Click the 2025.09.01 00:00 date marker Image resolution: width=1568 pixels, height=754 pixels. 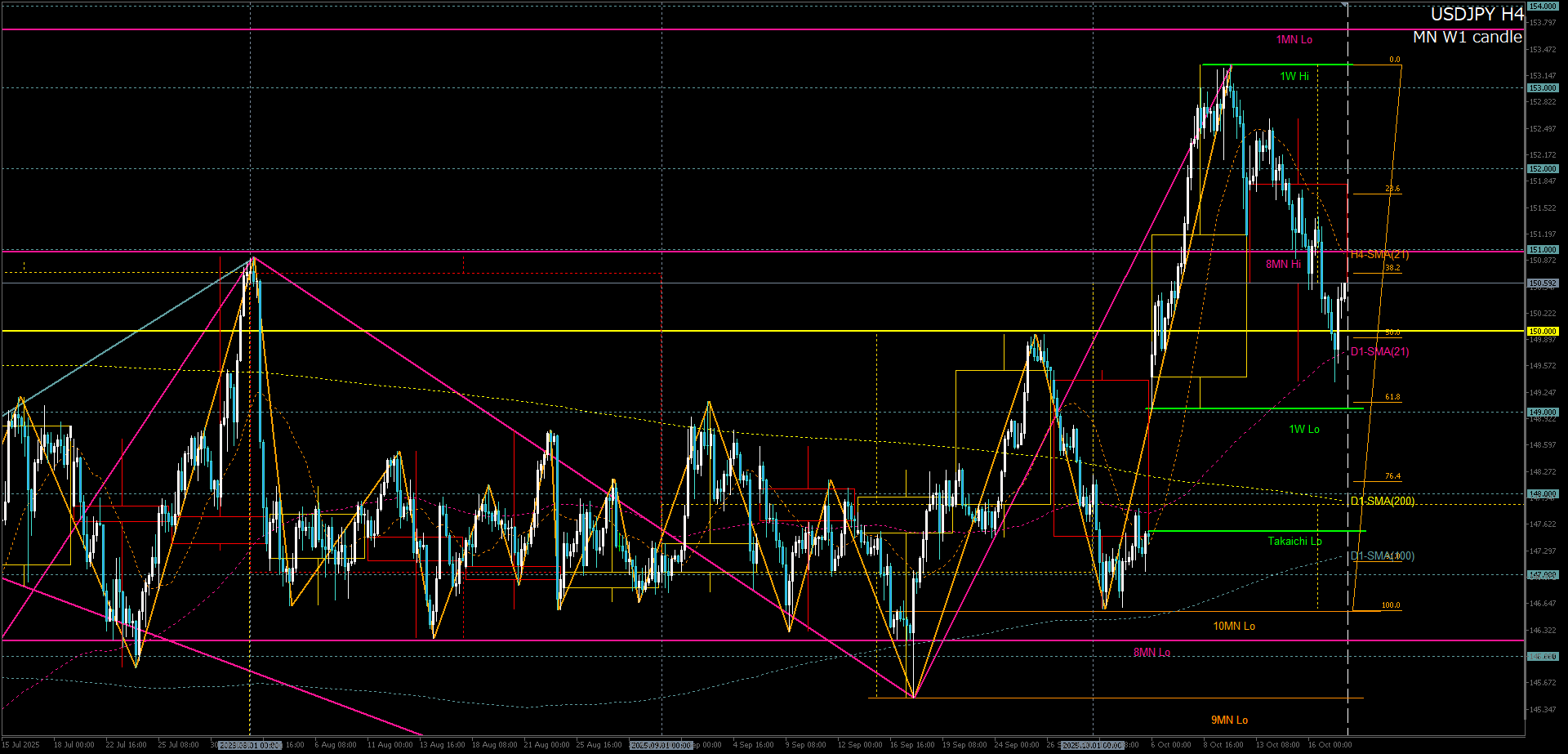[661, 745]
